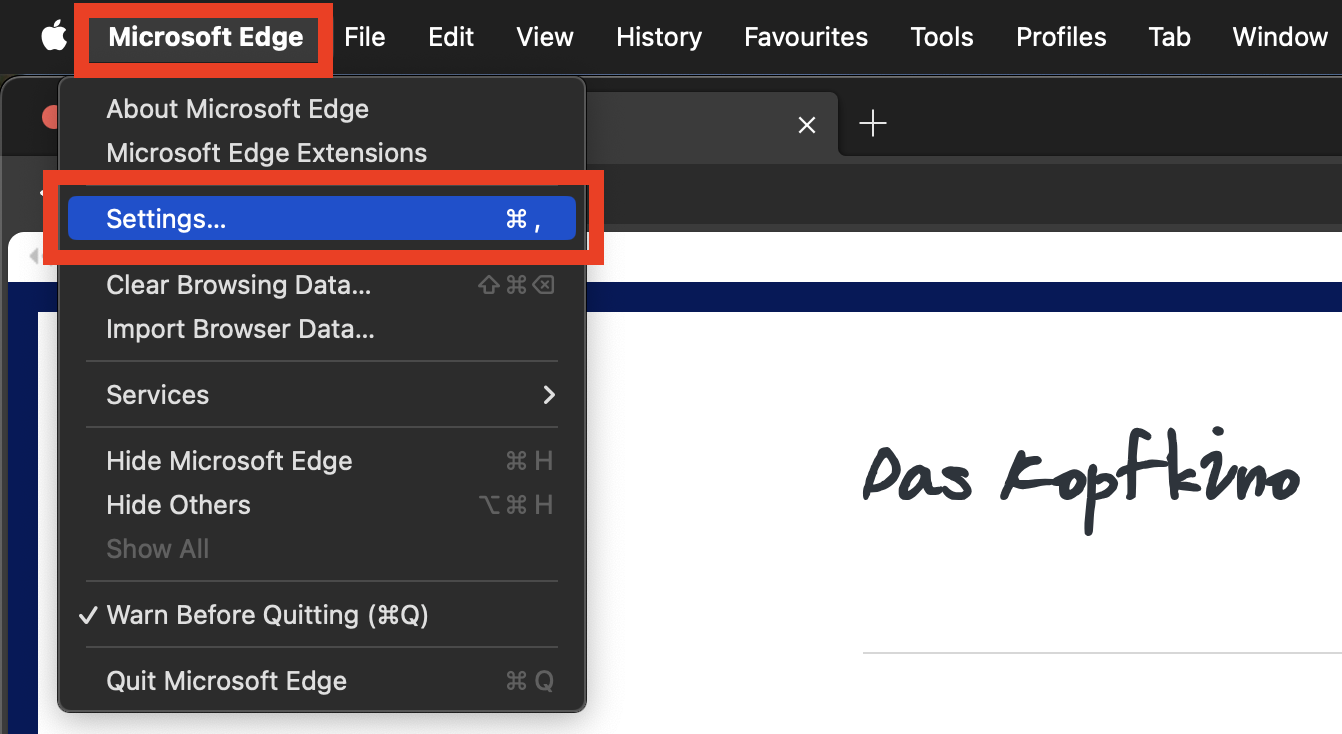Image resolution: width=1342 pixels, height=734 pixels.
Task: Close the current browser tab
Action: (x=807, y=125)
